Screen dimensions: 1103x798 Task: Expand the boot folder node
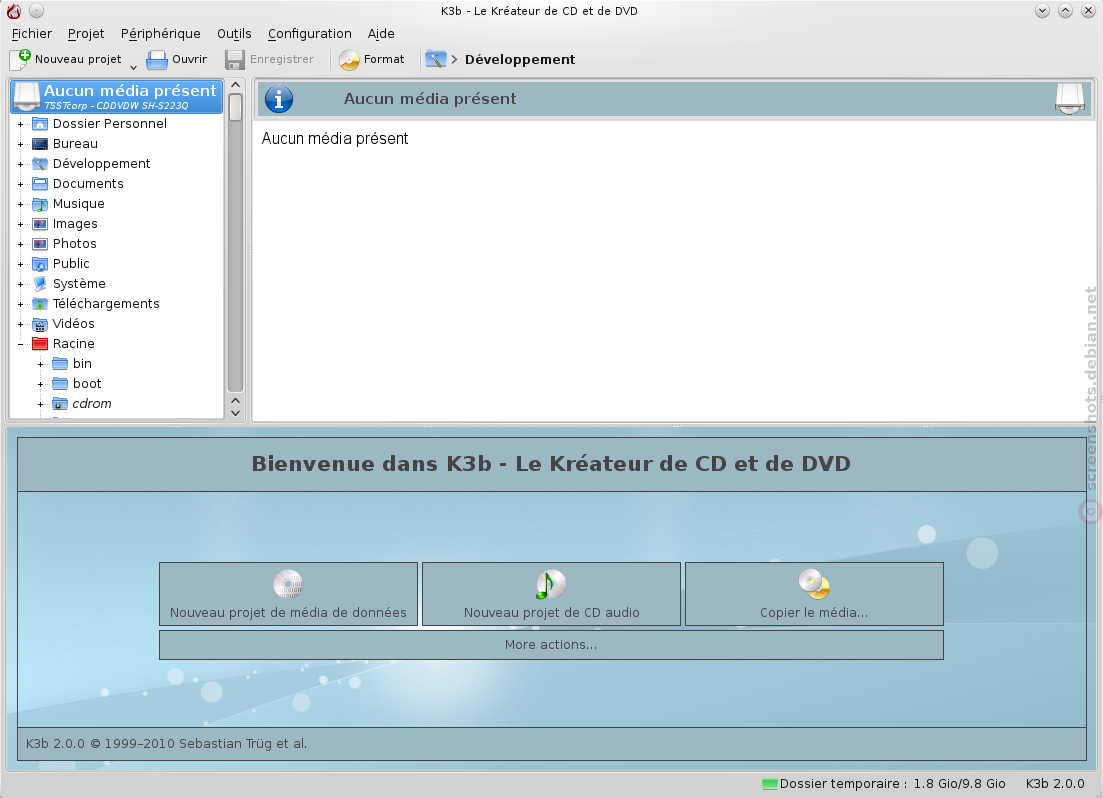tap(40, 384)
